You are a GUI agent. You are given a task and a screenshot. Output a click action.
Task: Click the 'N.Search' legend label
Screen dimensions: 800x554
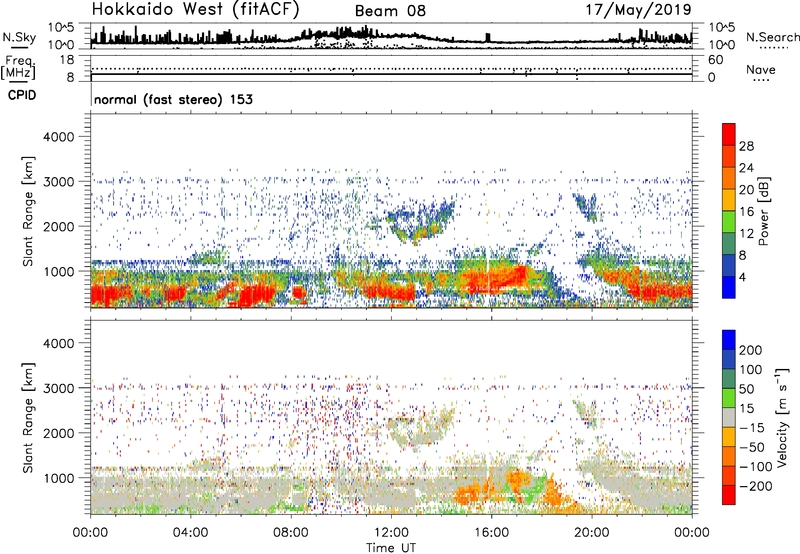[x=772, y=37]
